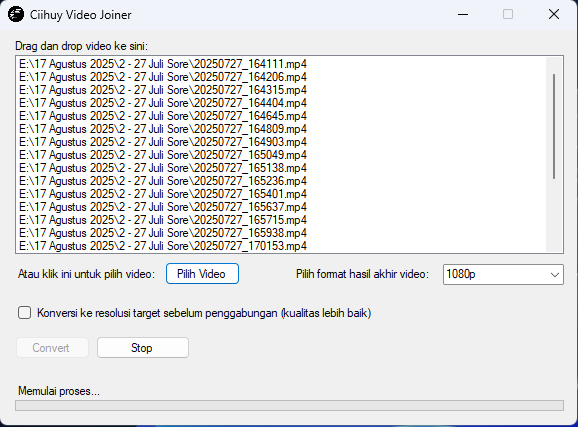578x427 pixels.
Task: Click the Ciihuy Video Joiner app icon
Action: [16, 15]
